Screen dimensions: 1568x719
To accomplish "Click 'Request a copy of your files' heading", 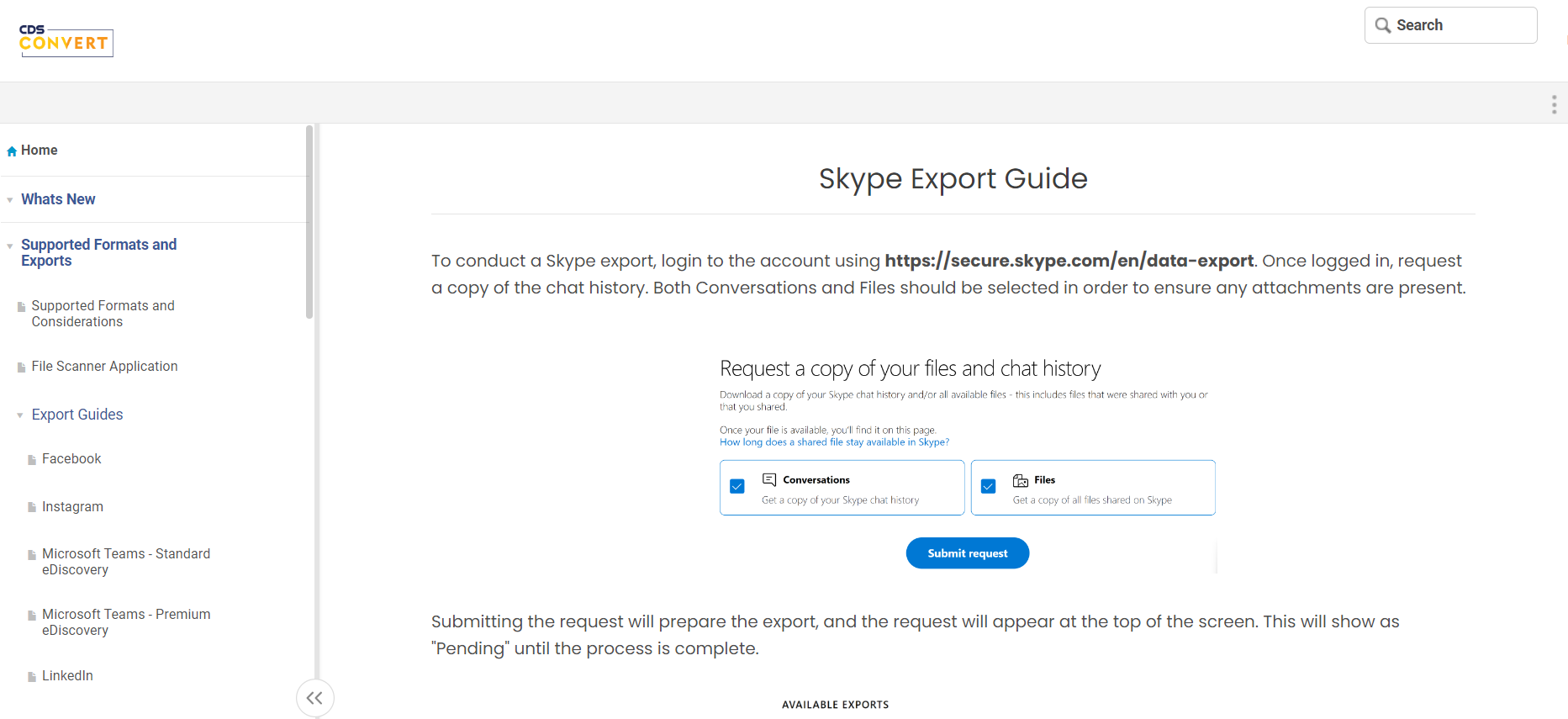I will (x=911, y=368).
